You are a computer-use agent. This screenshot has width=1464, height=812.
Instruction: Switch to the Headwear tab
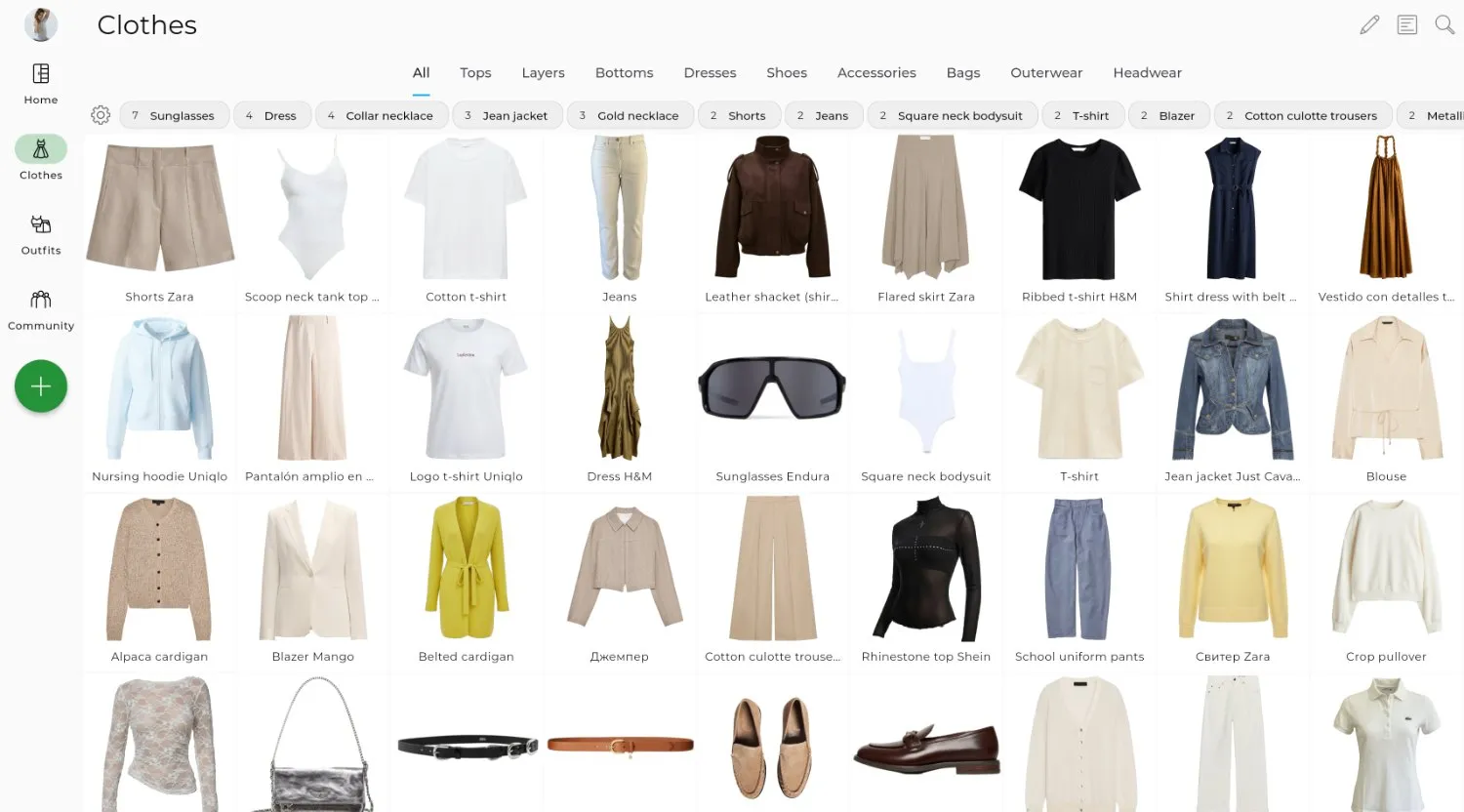tap(1147, 72)
